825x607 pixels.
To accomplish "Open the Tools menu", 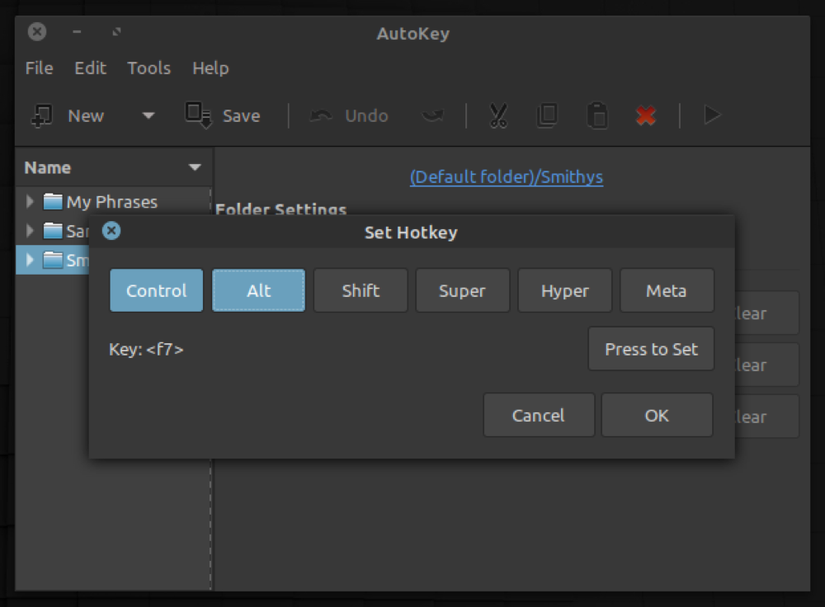I will (148, 68).
